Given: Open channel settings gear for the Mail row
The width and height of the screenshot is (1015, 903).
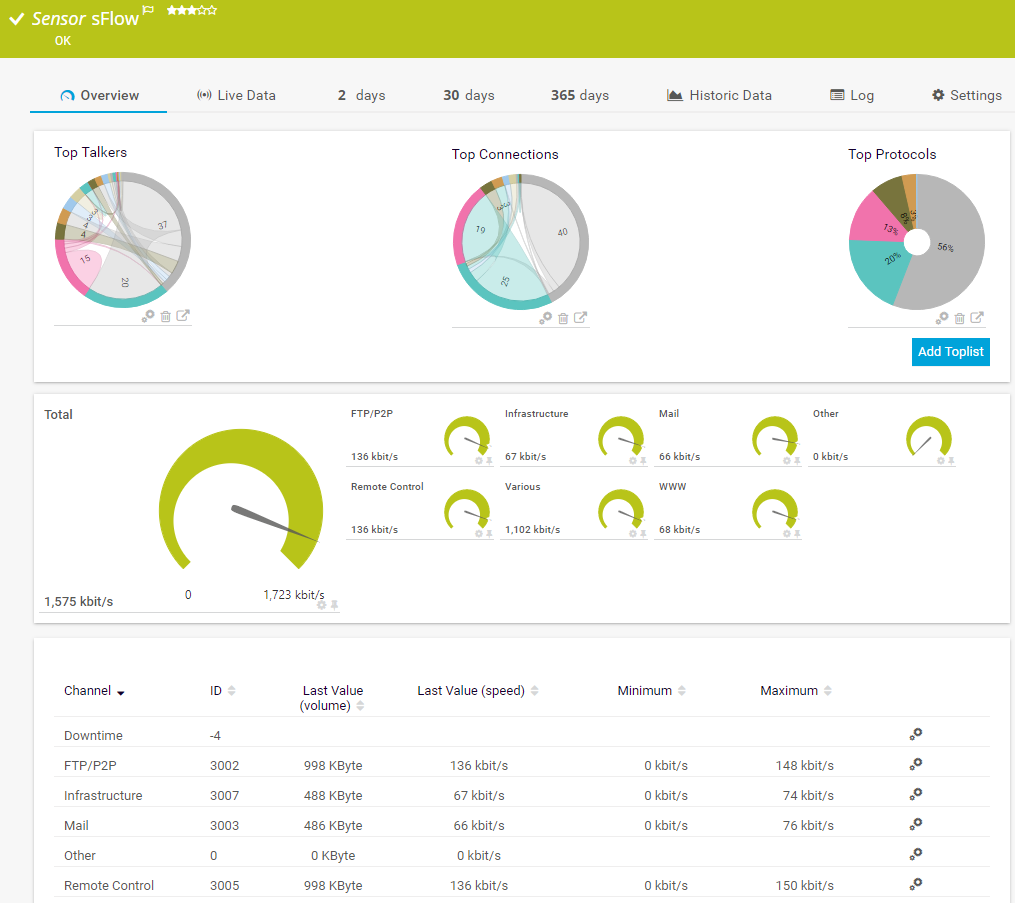Looking at the screenshot, I should (x=915, y=825).
